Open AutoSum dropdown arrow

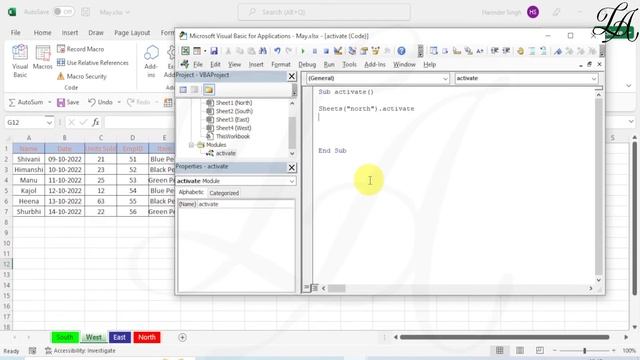[x=49, y=102]
